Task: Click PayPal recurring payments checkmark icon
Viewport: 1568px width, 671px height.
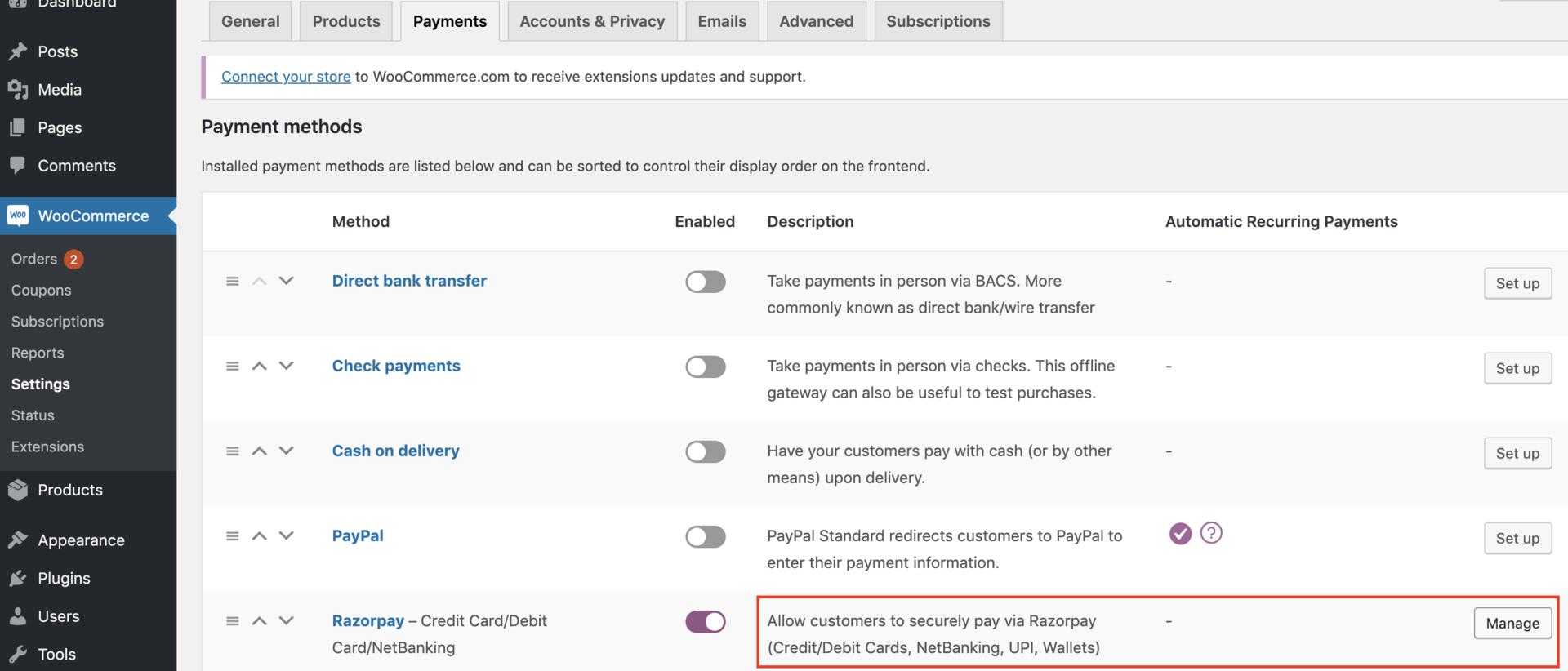Action: click(x=1180, y=534)
